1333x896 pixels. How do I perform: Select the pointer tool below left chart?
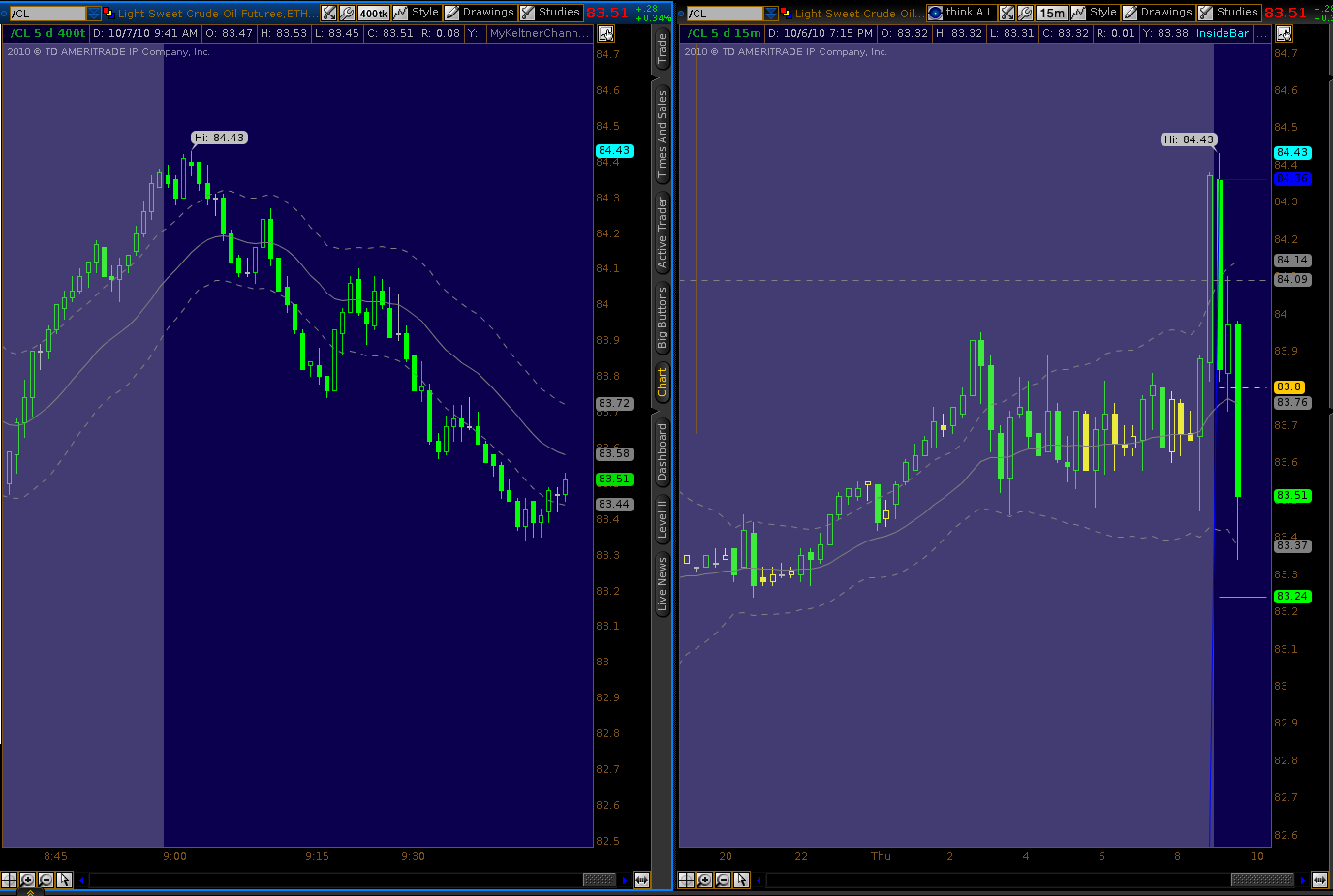(x=64, y=880)
